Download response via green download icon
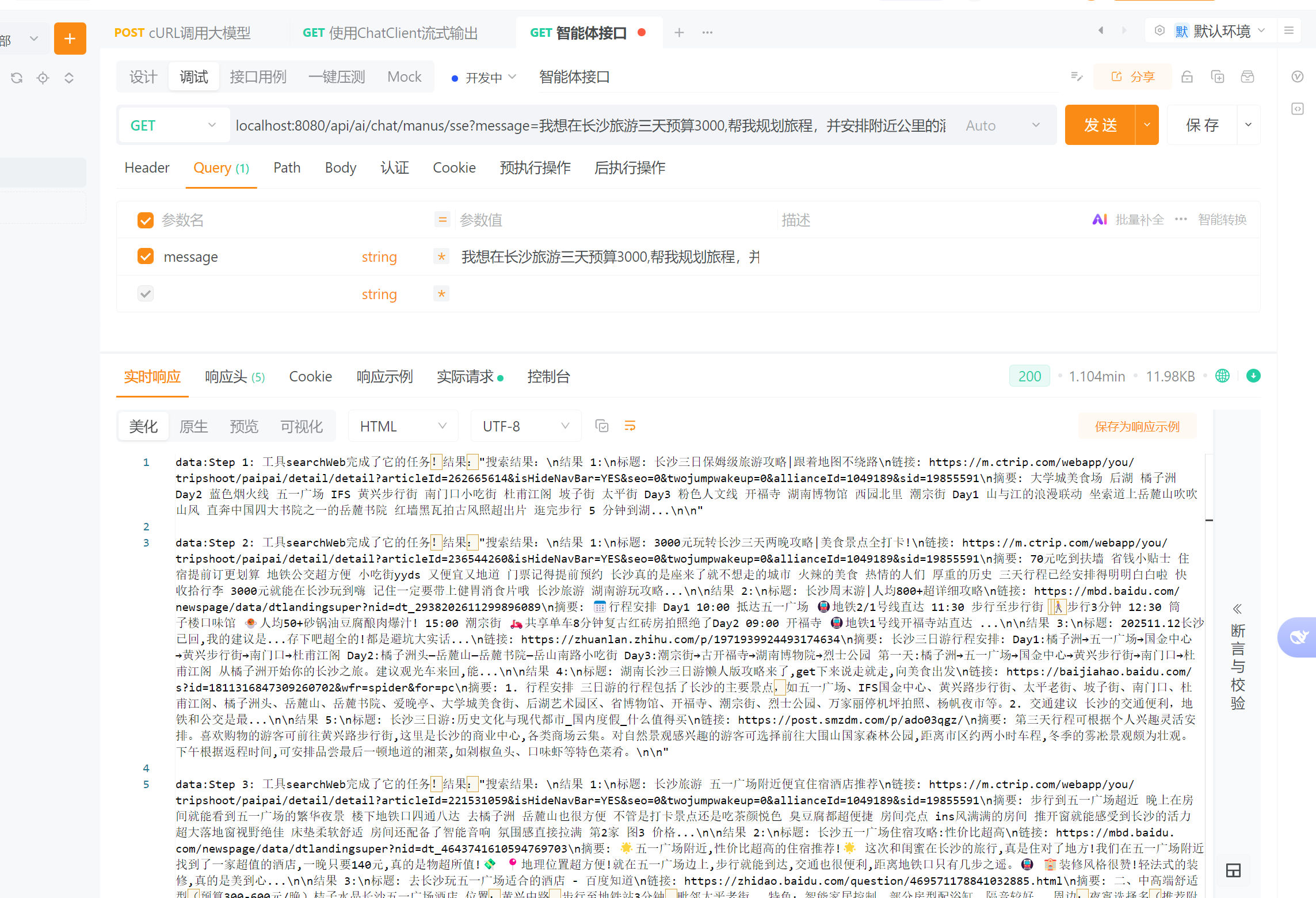Image resolution: width=1316 pixels, height=898 pixels. coord(1253,376)
